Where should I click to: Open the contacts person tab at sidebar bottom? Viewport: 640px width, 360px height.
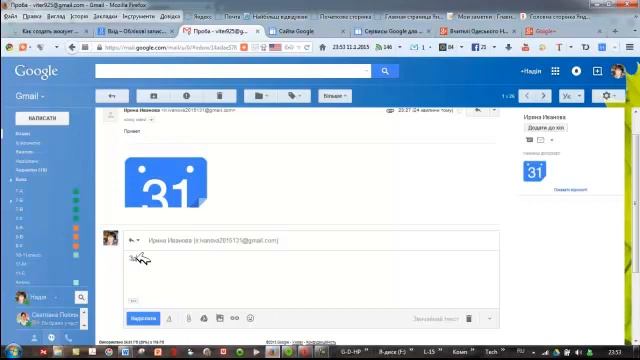pyautogui.click(x=34, y=338)
